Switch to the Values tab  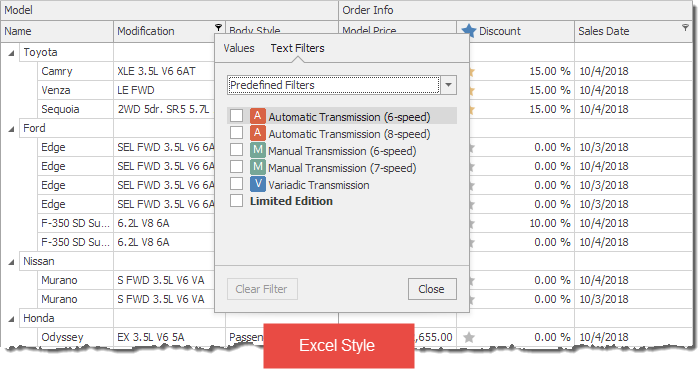[239, 48]
